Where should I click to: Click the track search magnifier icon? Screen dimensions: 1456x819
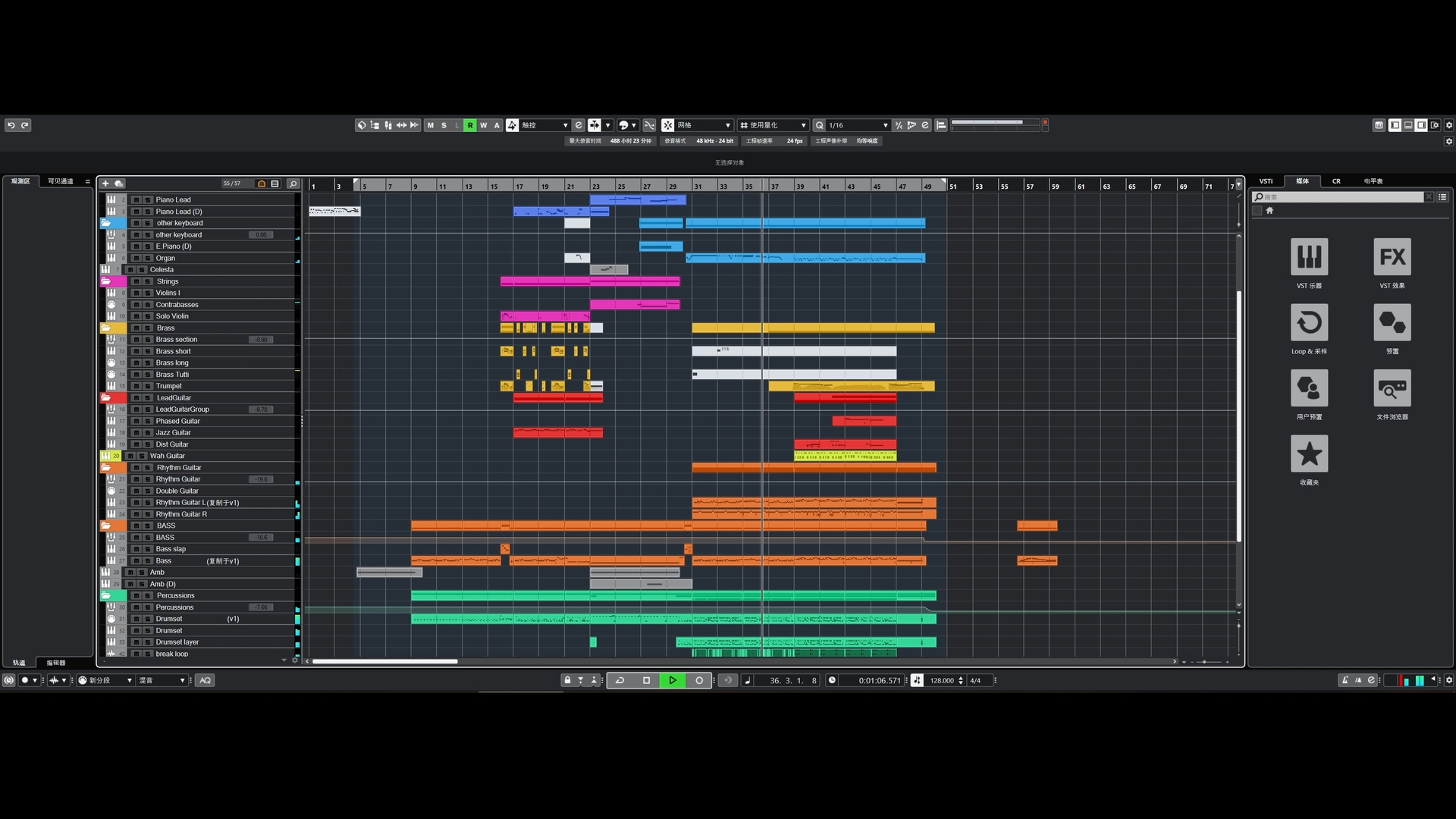(293, 184)
